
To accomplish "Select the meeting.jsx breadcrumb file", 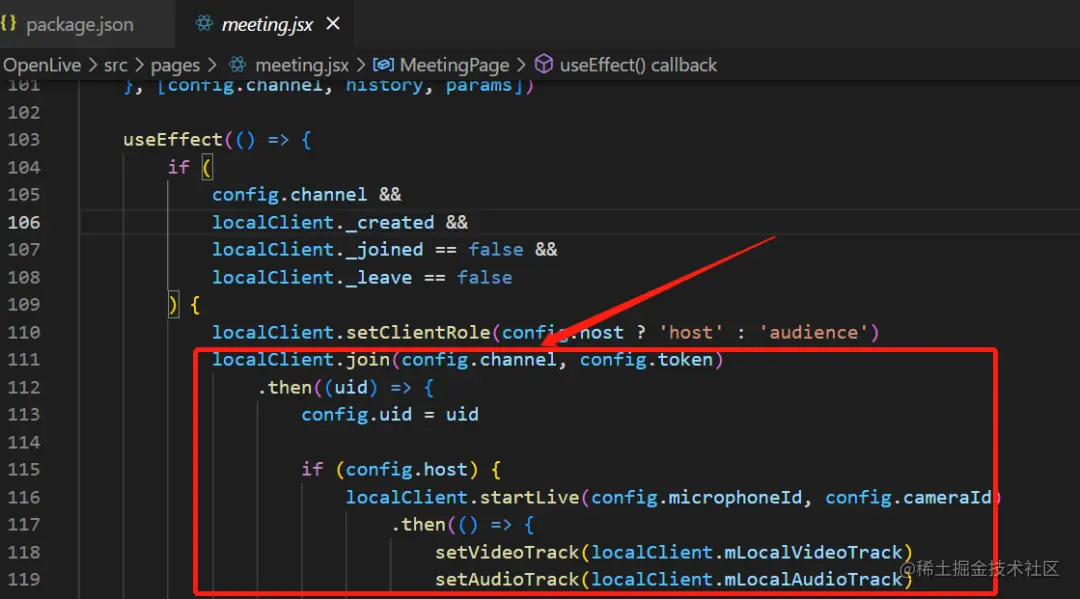I will tap(302, 65).
